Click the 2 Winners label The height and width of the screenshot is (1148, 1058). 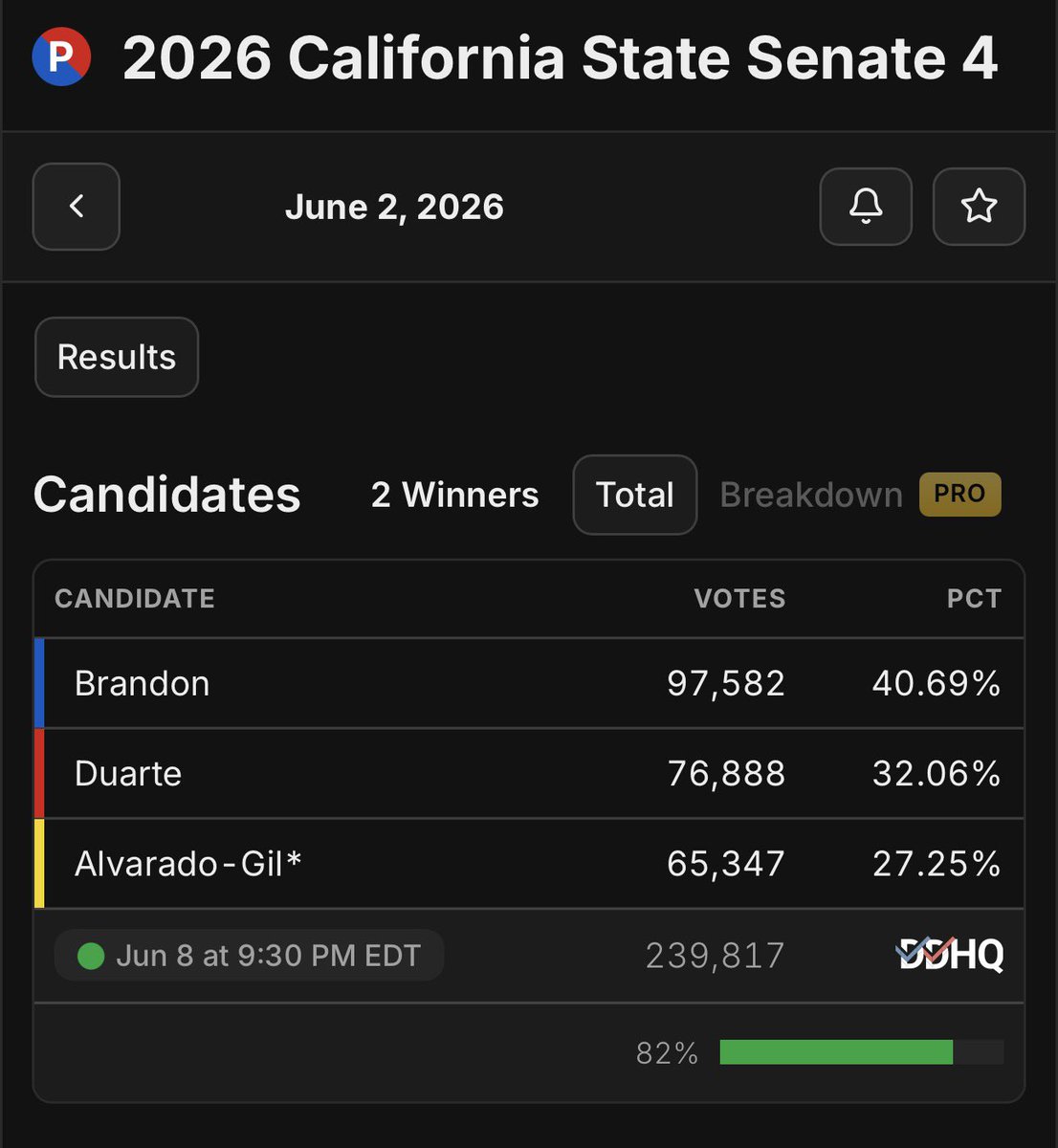coord(454,495)
